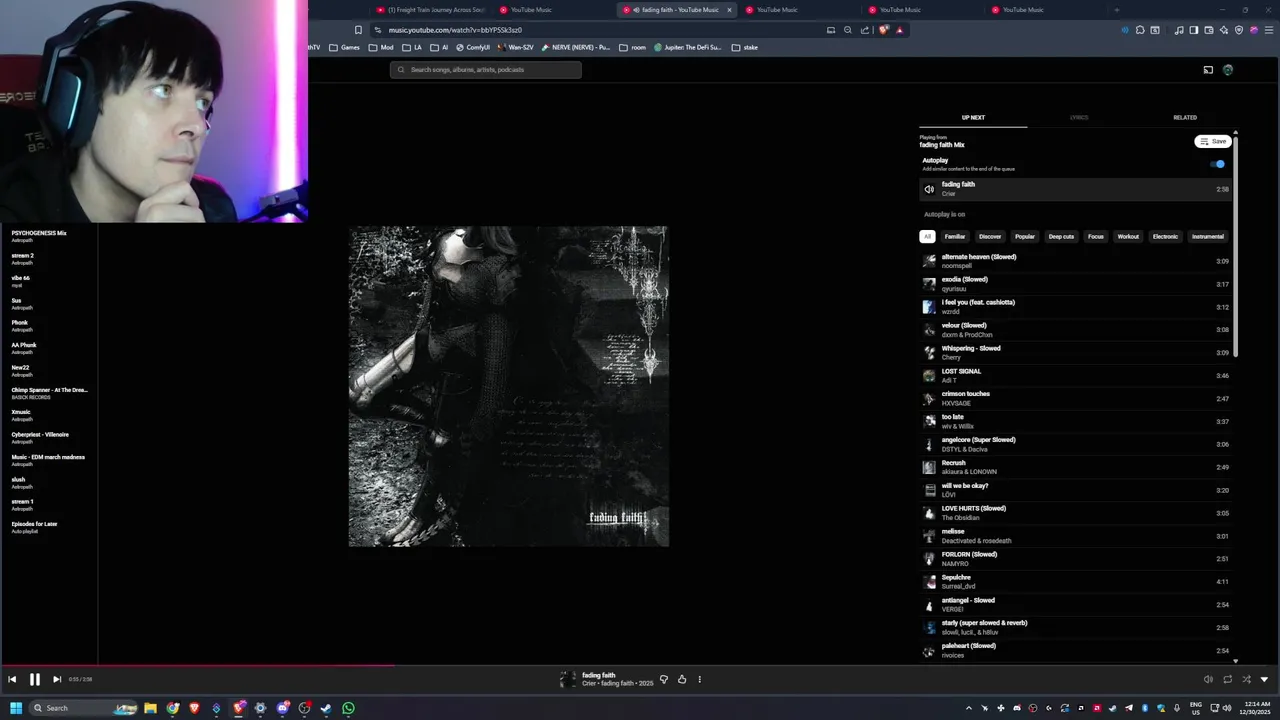Open the Windows Start menu
The image size is (1280, 720).
click(16, 708)
